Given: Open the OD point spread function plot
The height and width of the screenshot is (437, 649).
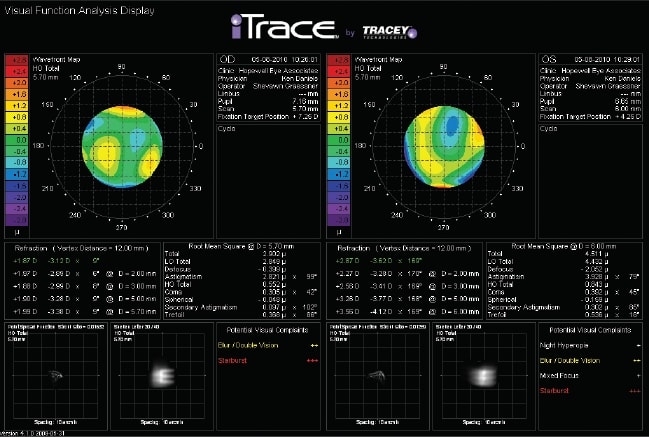Looking at the screenshot, I should tap(55, 376).
